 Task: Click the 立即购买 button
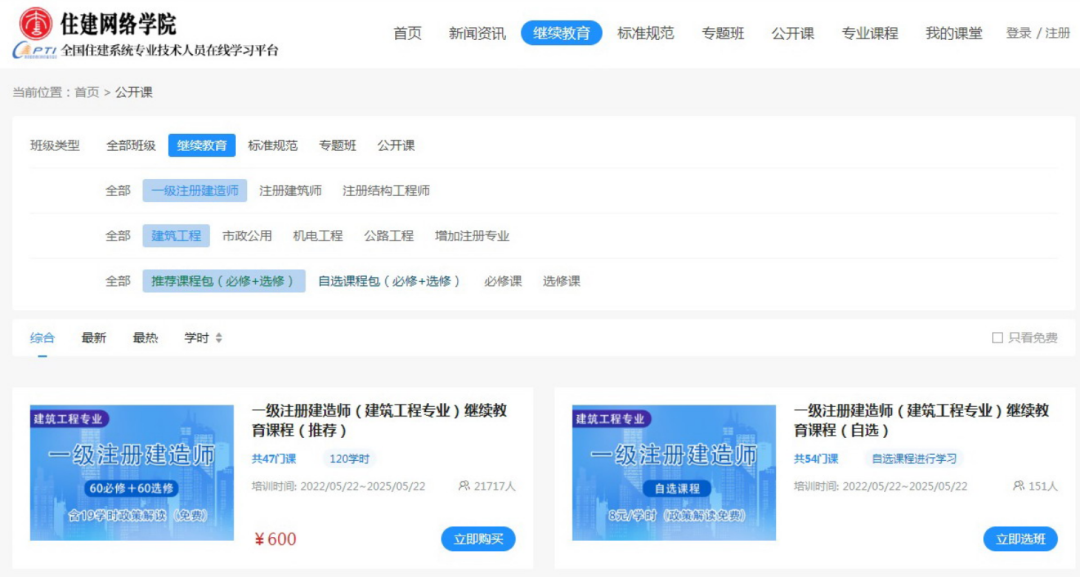tap(478, 538)
